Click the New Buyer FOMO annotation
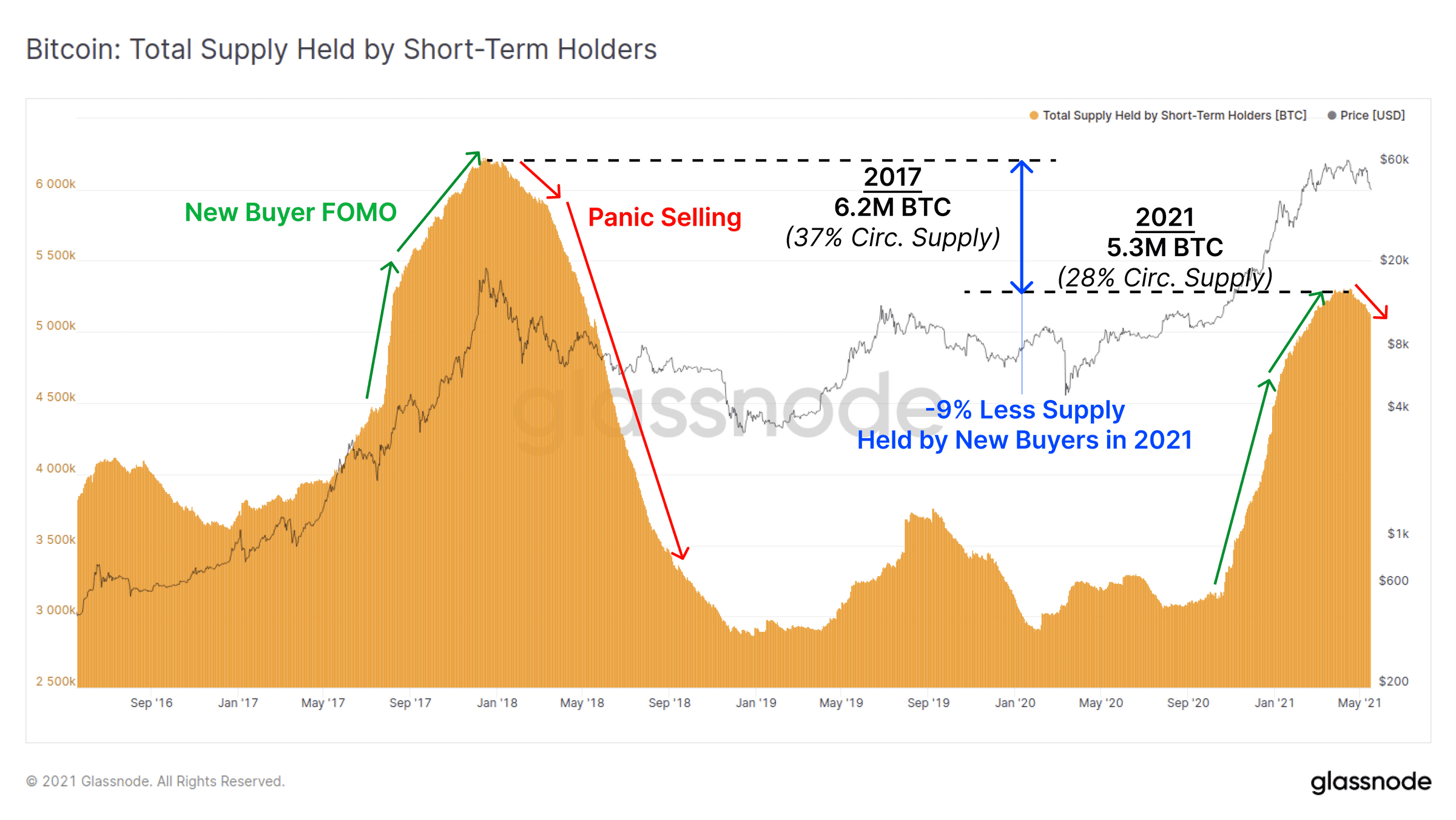1456x820 pixels. pos(291,212)
